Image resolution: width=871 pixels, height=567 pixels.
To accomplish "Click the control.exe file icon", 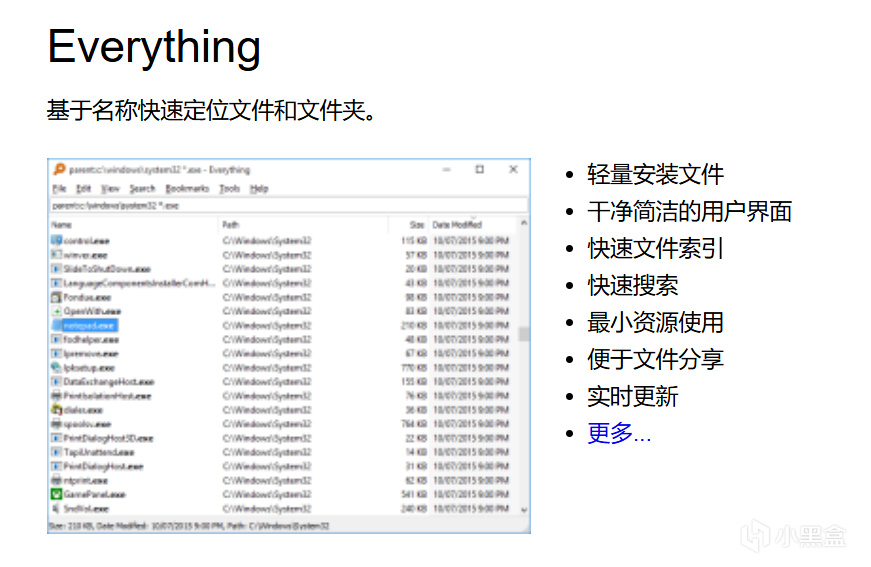I will click(x=56, y=240).
